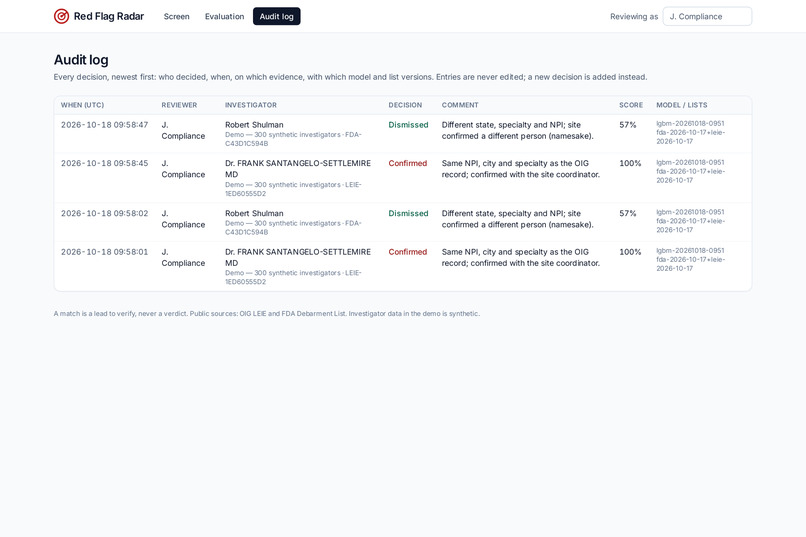Click J. Compliance reviewer in 09:58:47 row
This screenshot has height=537, width=806.
pyautogui.click(x=183, y=131)
